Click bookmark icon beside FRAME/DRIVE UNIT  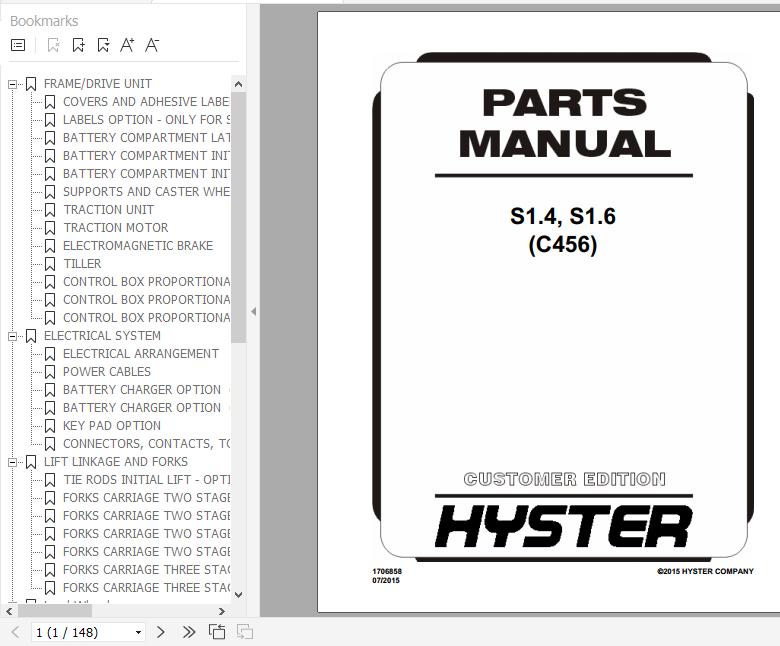tap(31, 84)
